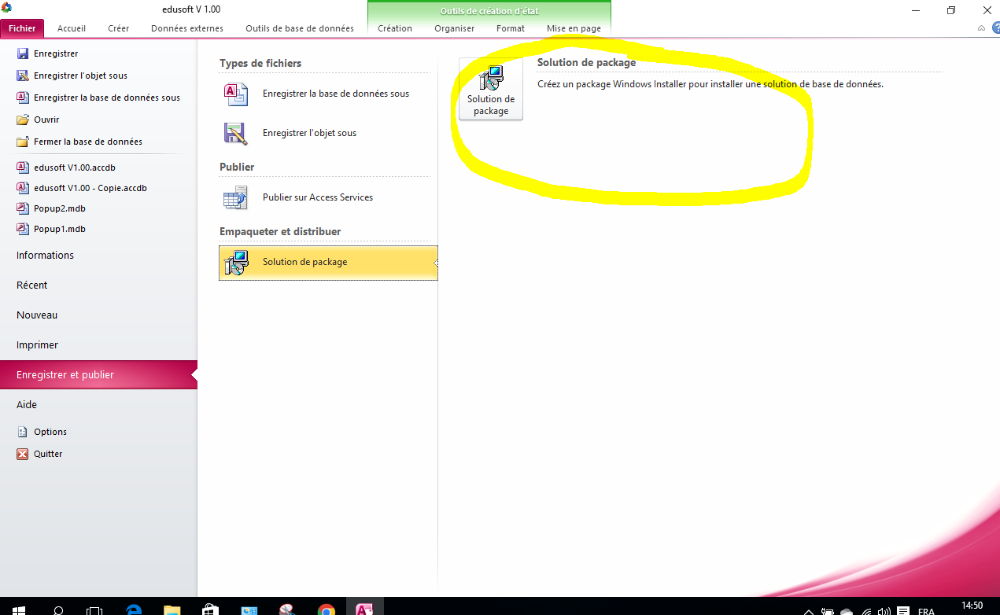Click the Windows Start button

click(18, 608)
